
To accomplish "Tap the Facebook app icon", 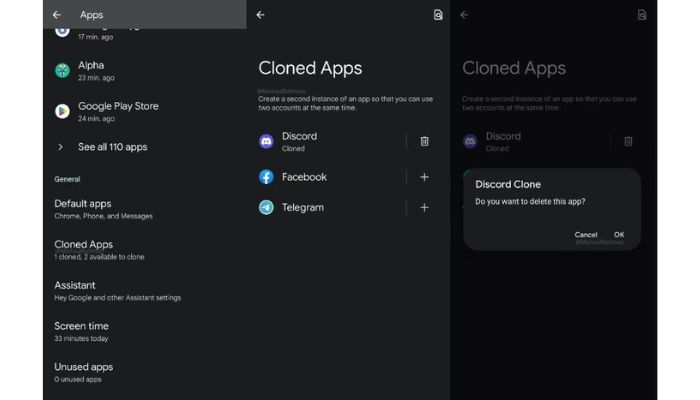I will [x=267, y=177].
